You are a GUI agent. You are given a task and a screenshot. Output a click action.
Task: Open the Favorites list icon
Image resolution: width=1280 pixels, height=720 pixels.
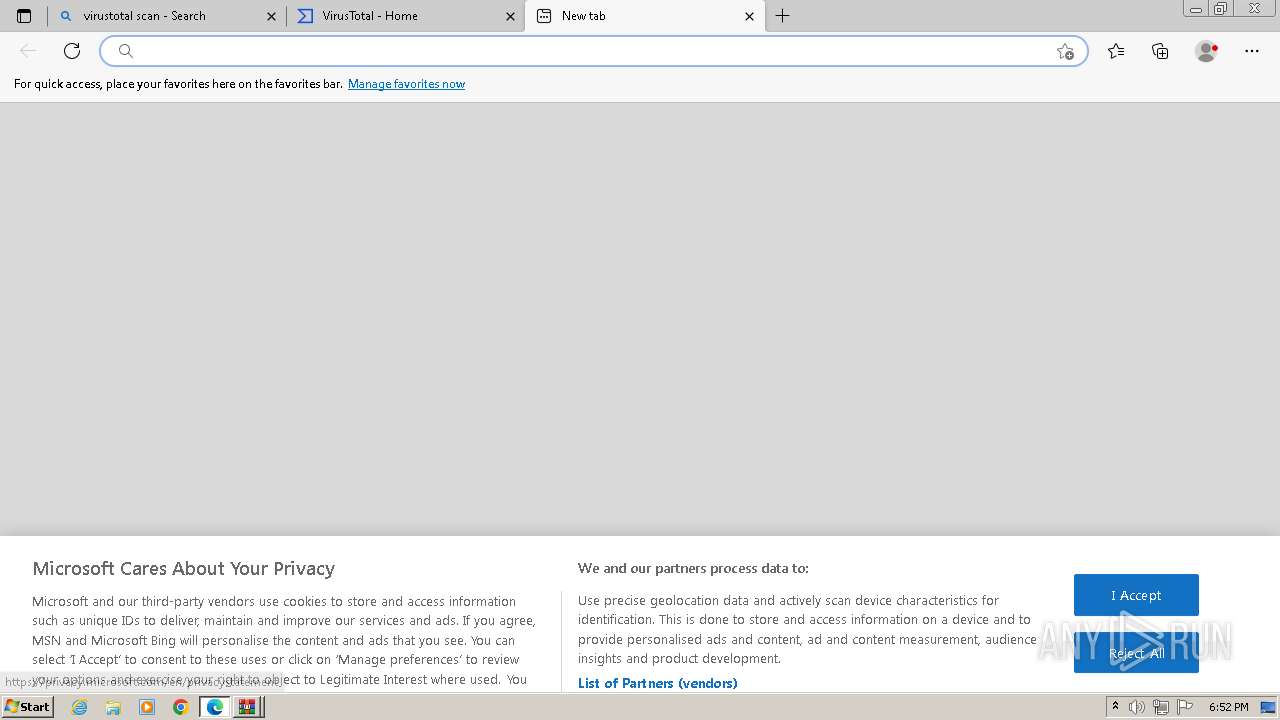tap(1116, 51)
